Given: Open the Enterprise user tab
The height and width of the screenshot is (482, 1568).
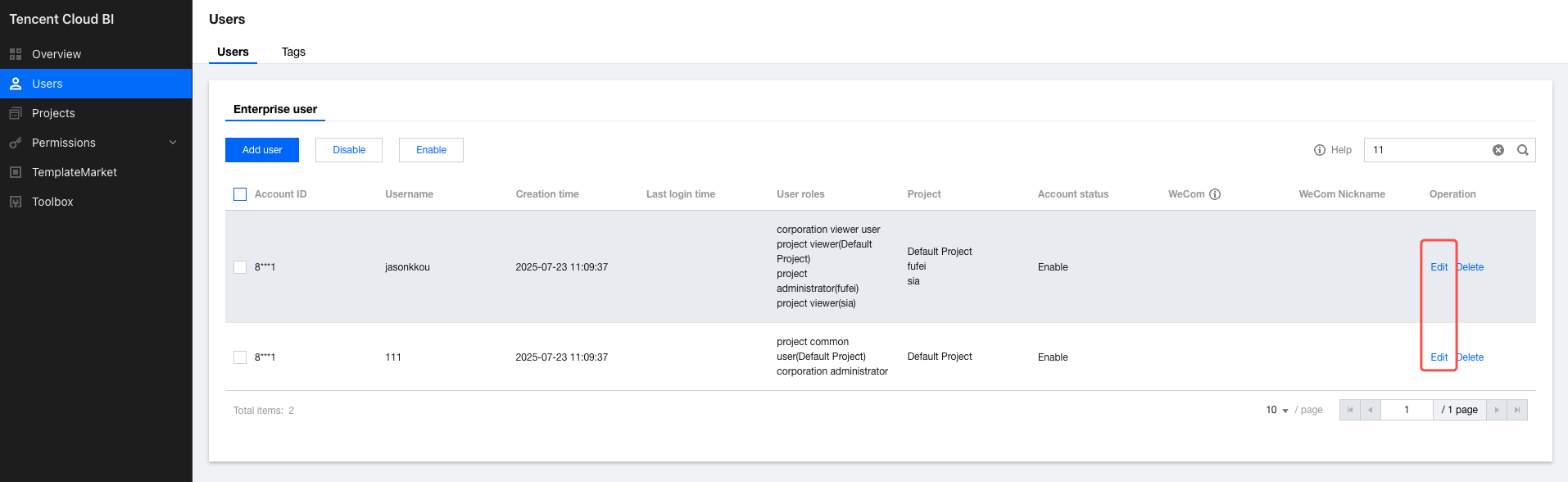Looking at the screenshot, I should (275, 109).
